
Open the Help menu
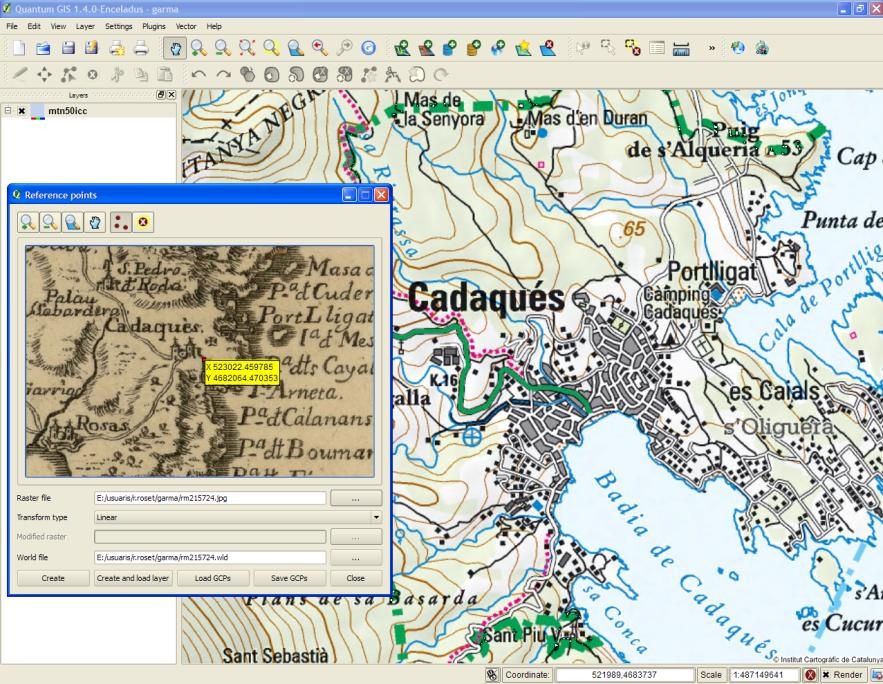click(214, 26)
